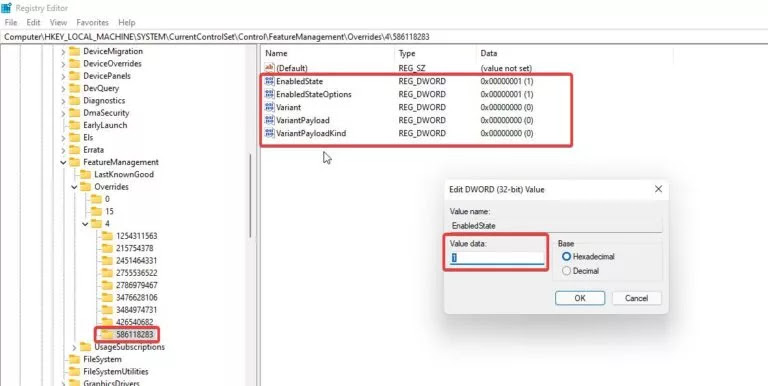The width and height of the screenshot is (768, 386).
Task: Select the 586118283 folder icon
Action: pos(107,334)
